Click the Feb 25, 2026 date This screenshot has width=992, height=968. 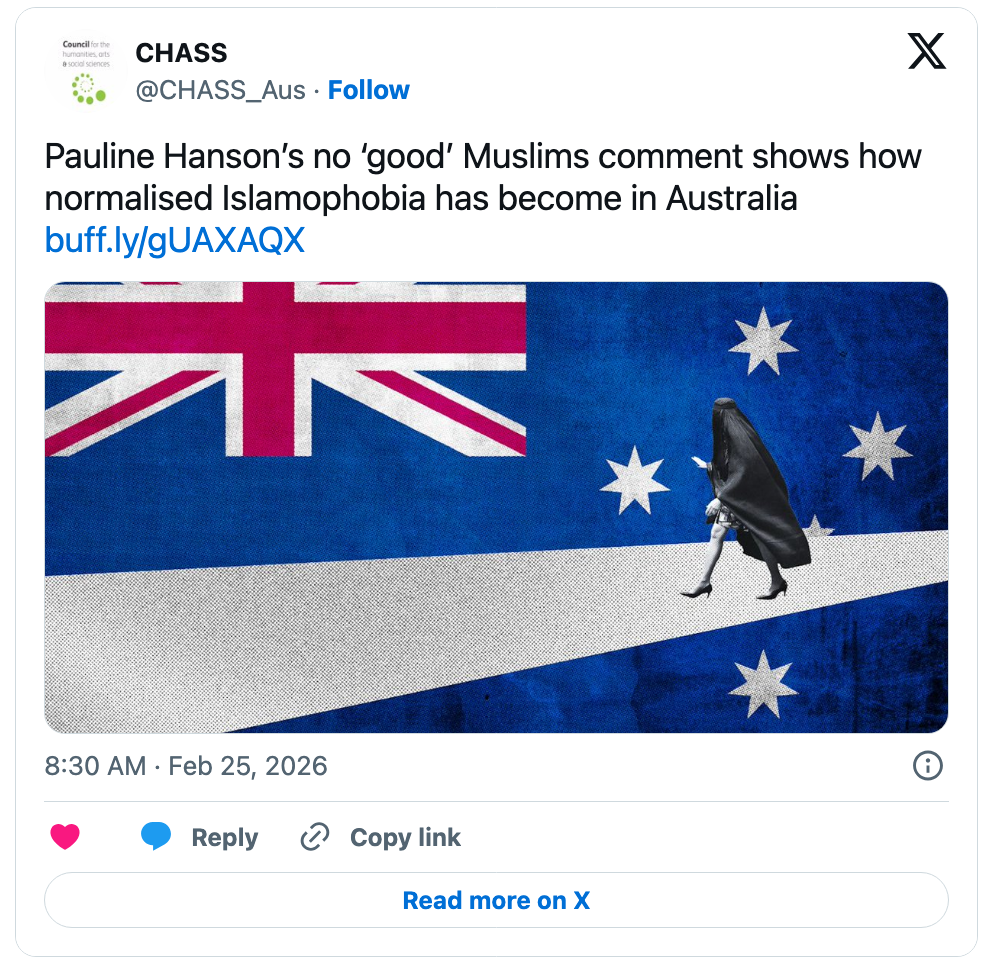pos(248,767)
